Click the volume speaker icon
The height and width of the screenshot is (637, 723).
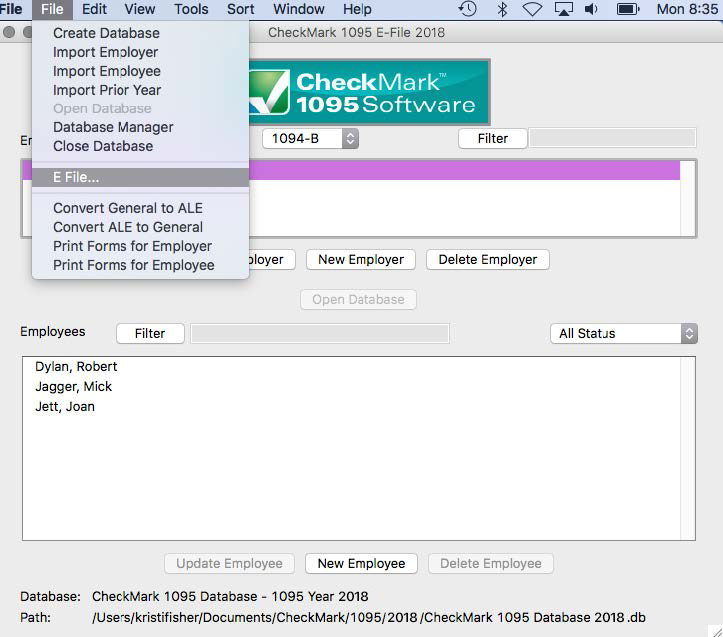coord(592,9)
